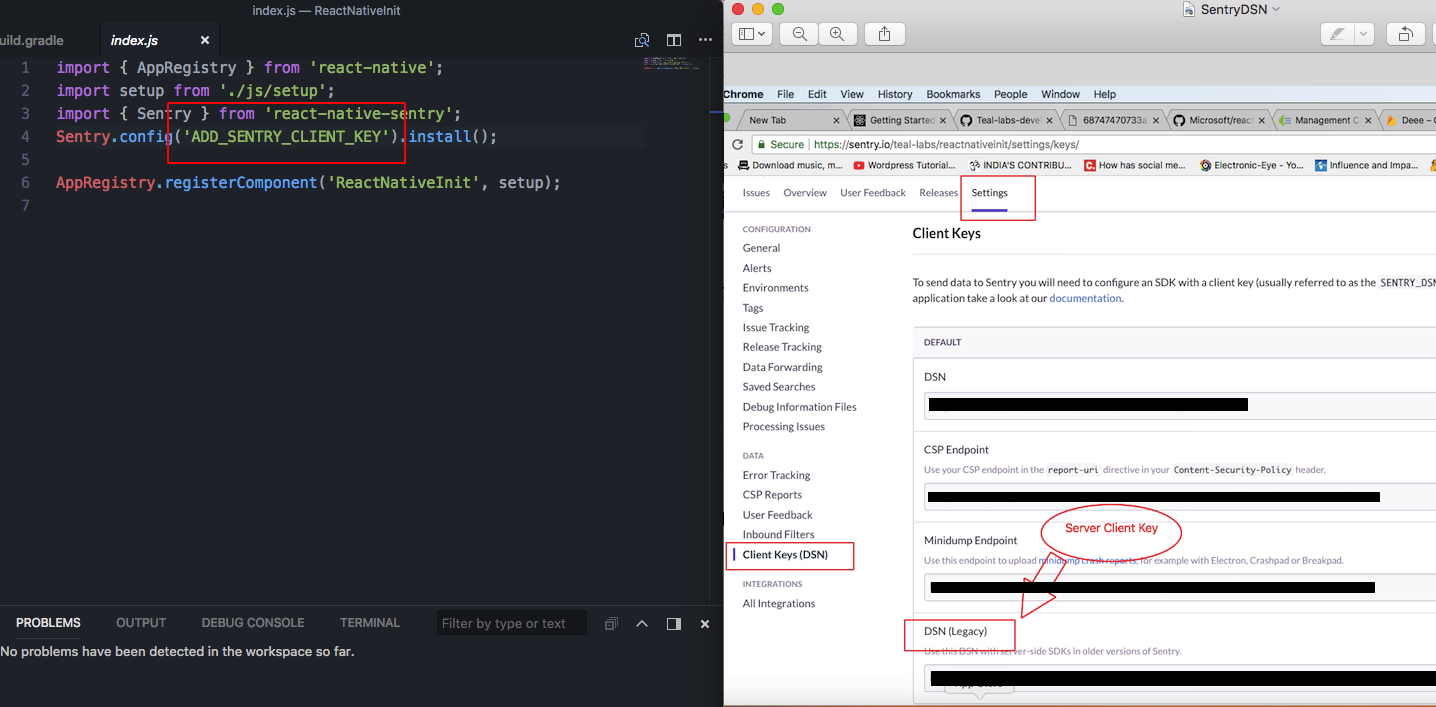Open Environments settings in sidebar
Screen dimensions: 1436x707
[x=775, y=287]
